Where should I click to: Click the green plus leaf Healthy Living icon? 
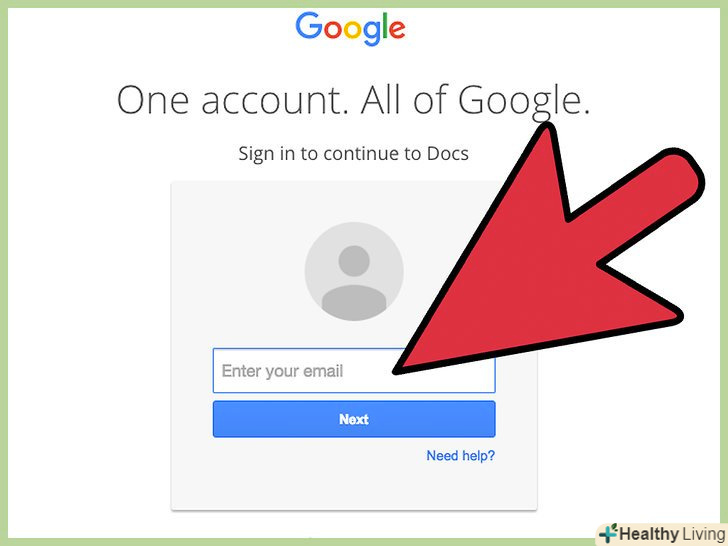[x=608, y=533]
